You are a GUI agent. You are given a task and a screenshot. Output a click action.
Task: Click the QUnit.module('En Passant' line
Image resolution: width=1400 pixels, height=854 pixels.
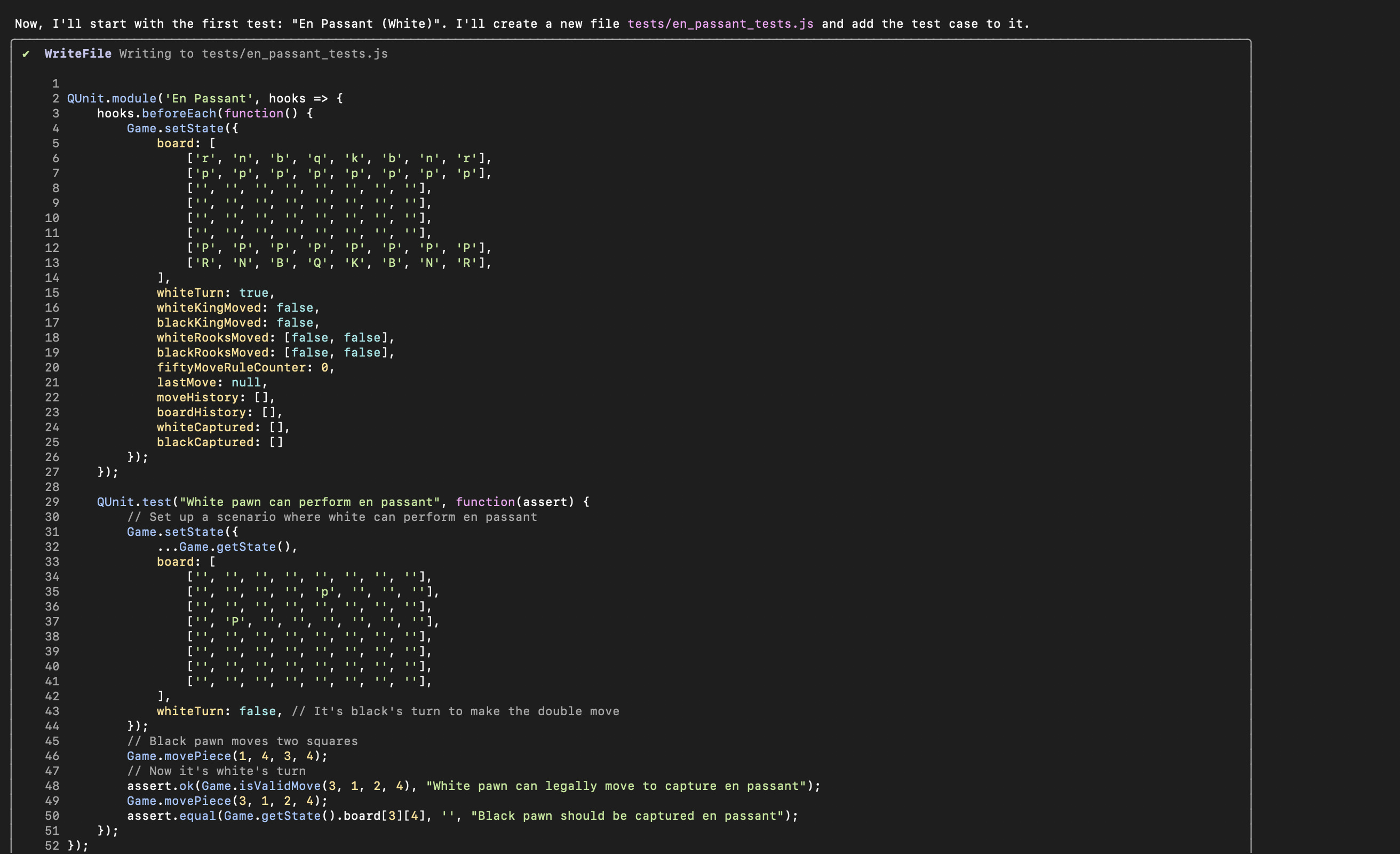[204, 98]
